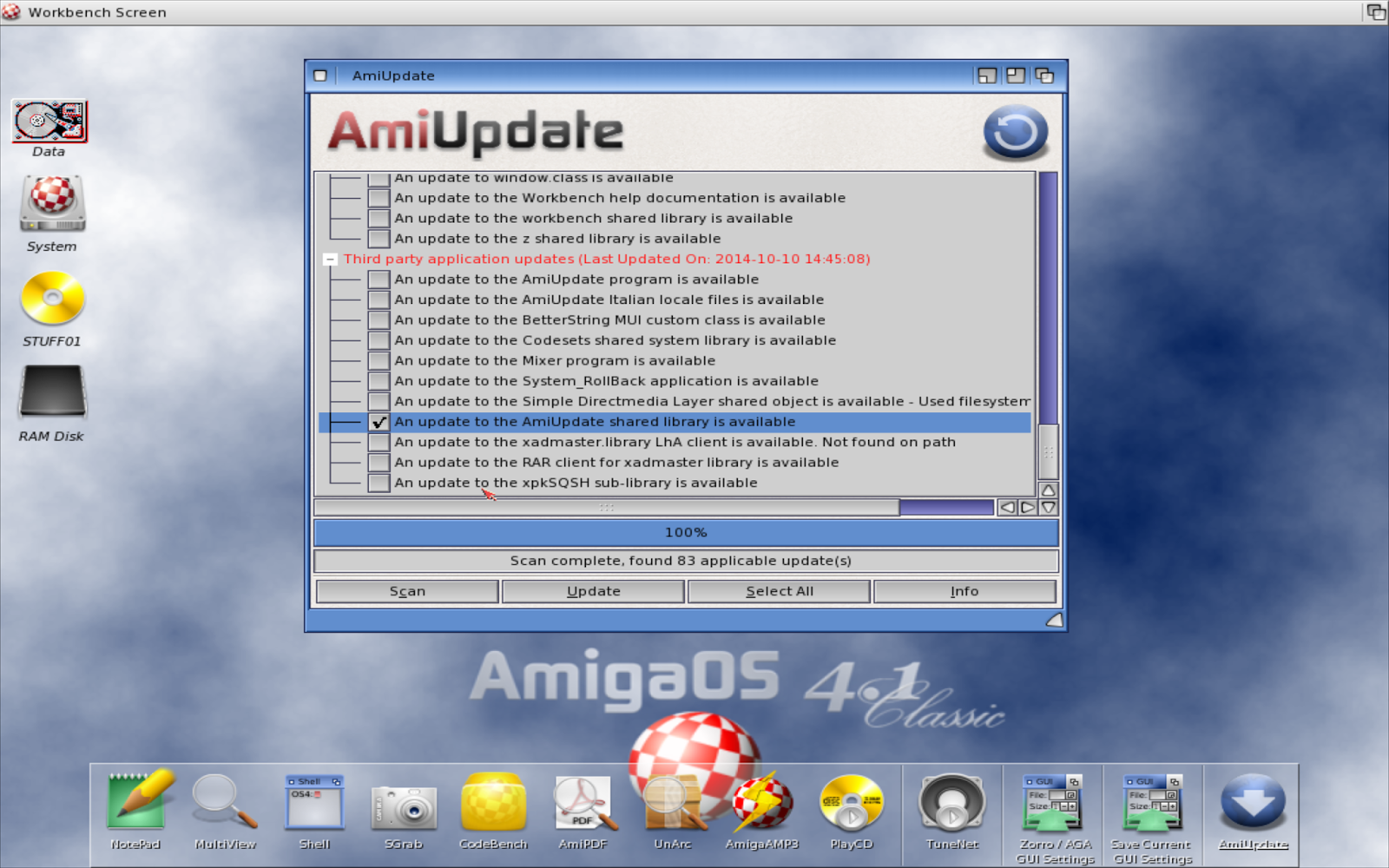This screenshot has width=1389, height=868.
Task: Check the z shared library update
Action: (379, 239)
